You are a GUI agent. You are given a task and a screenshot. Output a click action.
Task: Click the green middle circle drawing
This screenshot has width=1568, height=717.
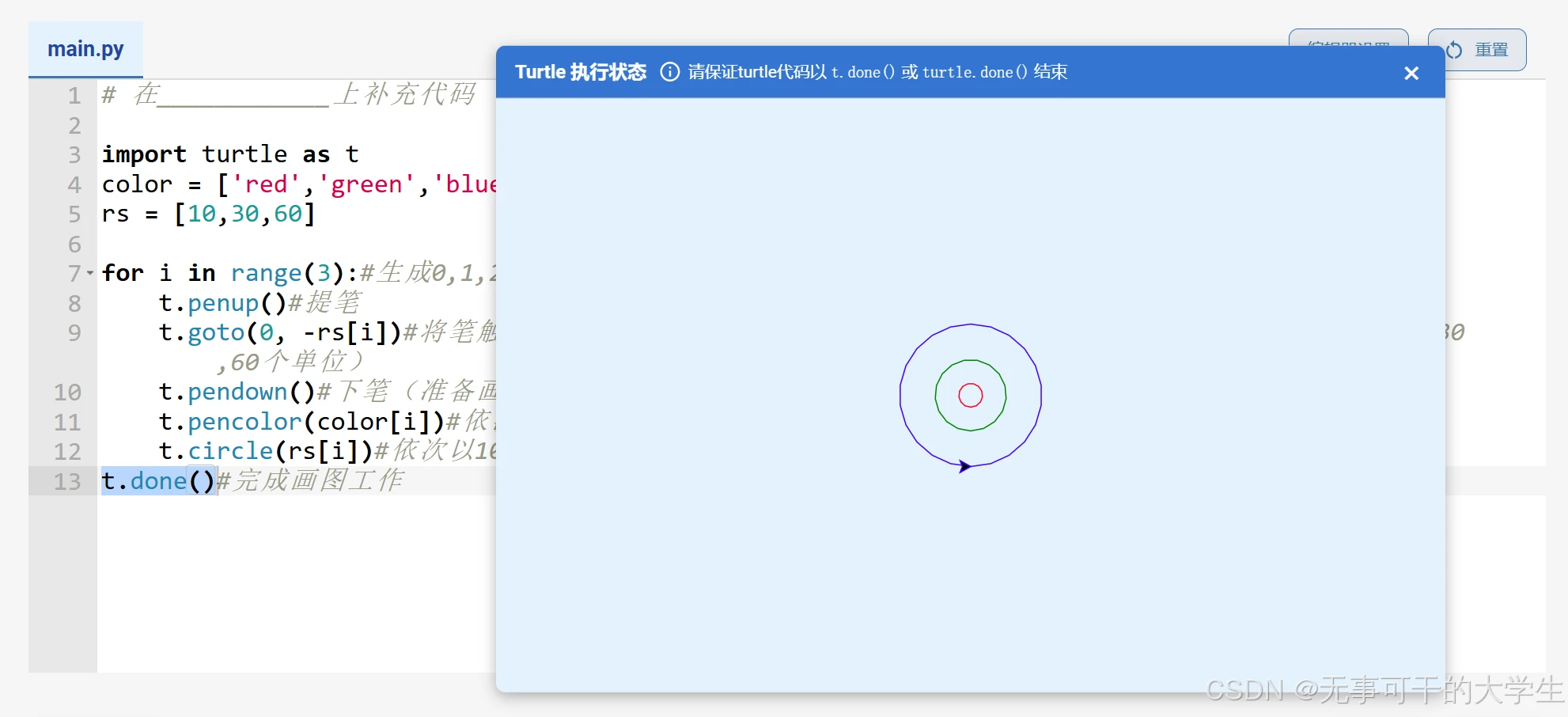(x=970, y=361)
